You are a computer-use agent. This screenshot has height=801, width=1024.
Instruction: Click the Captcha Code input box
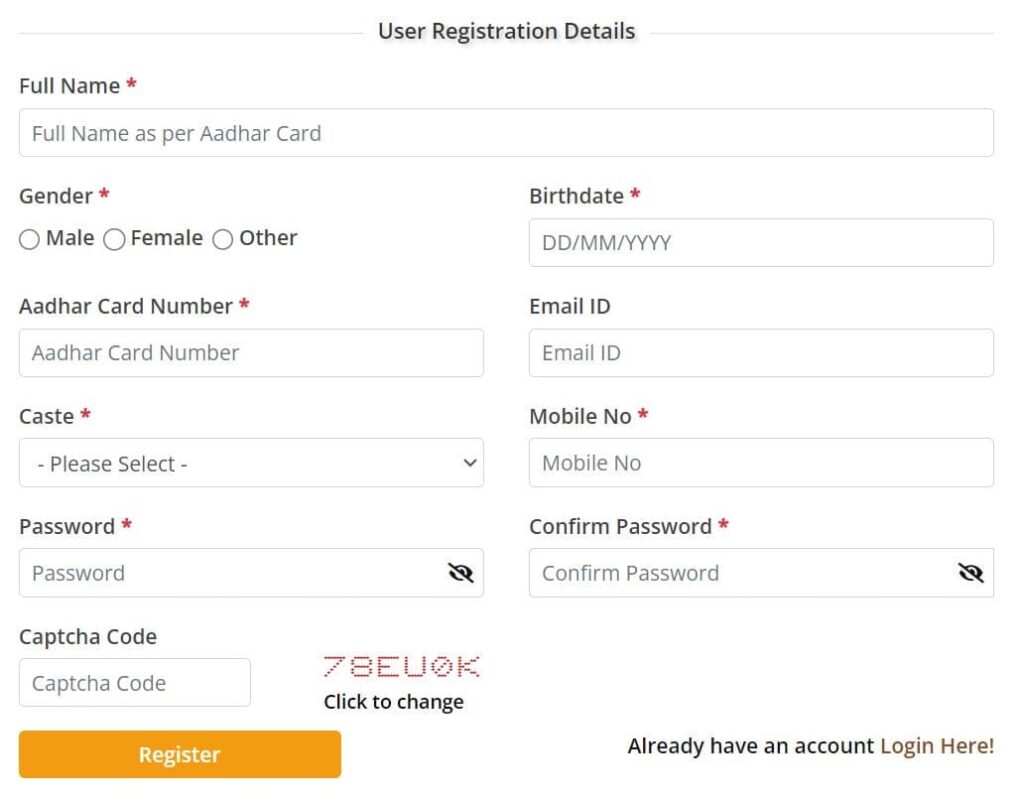[135, 683]
